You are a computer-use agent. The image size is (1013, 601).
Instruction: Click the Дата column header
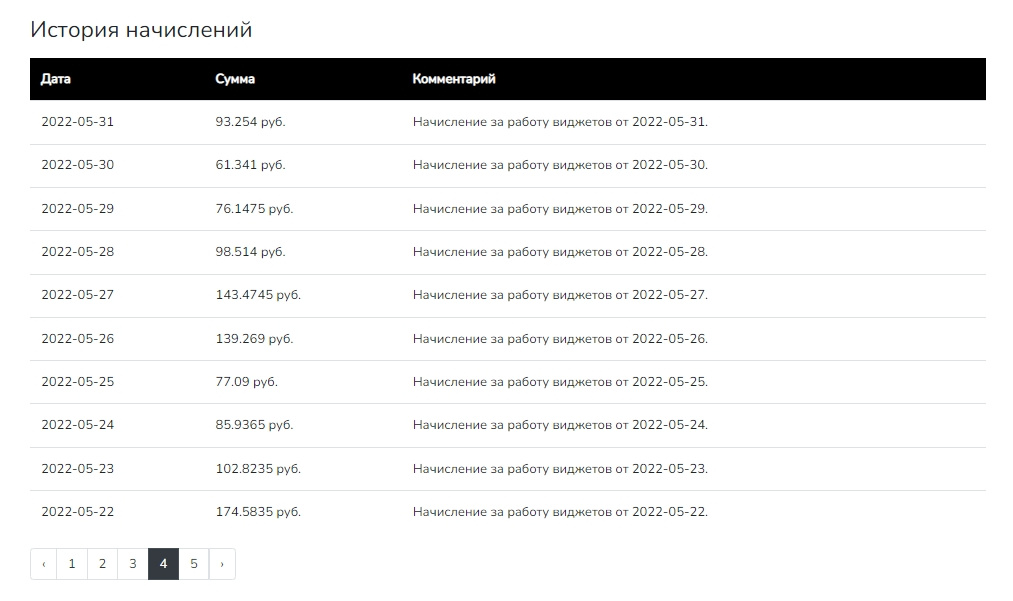point(56,79)
